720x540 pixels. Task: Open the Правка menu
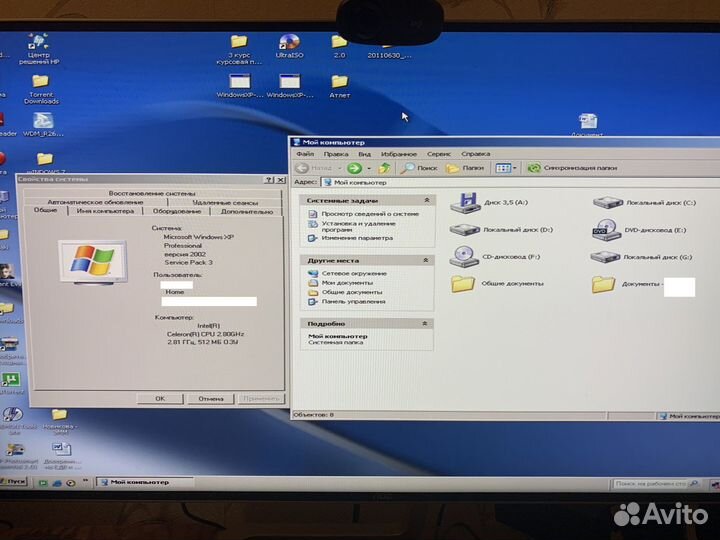336,154
